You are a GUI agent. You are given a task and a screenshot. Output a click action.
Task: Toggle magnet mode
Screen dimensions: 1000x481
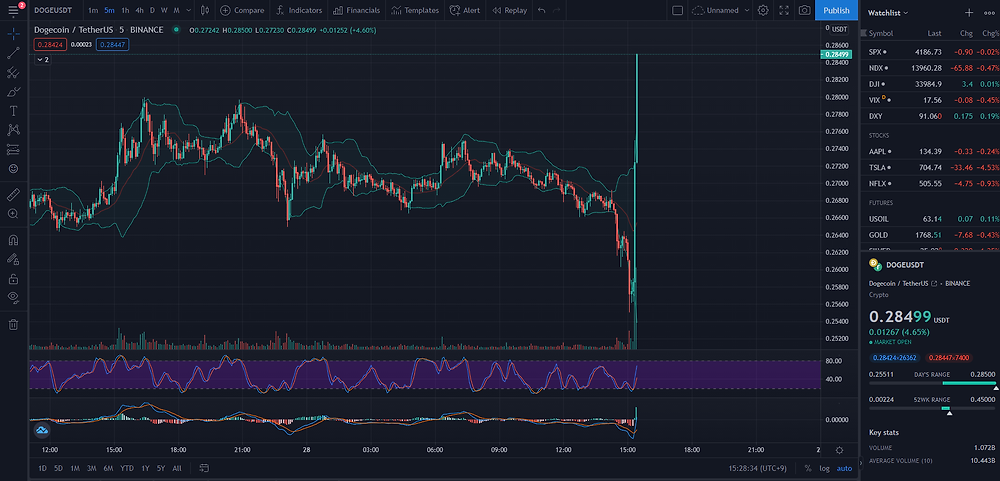pos(13,240)
